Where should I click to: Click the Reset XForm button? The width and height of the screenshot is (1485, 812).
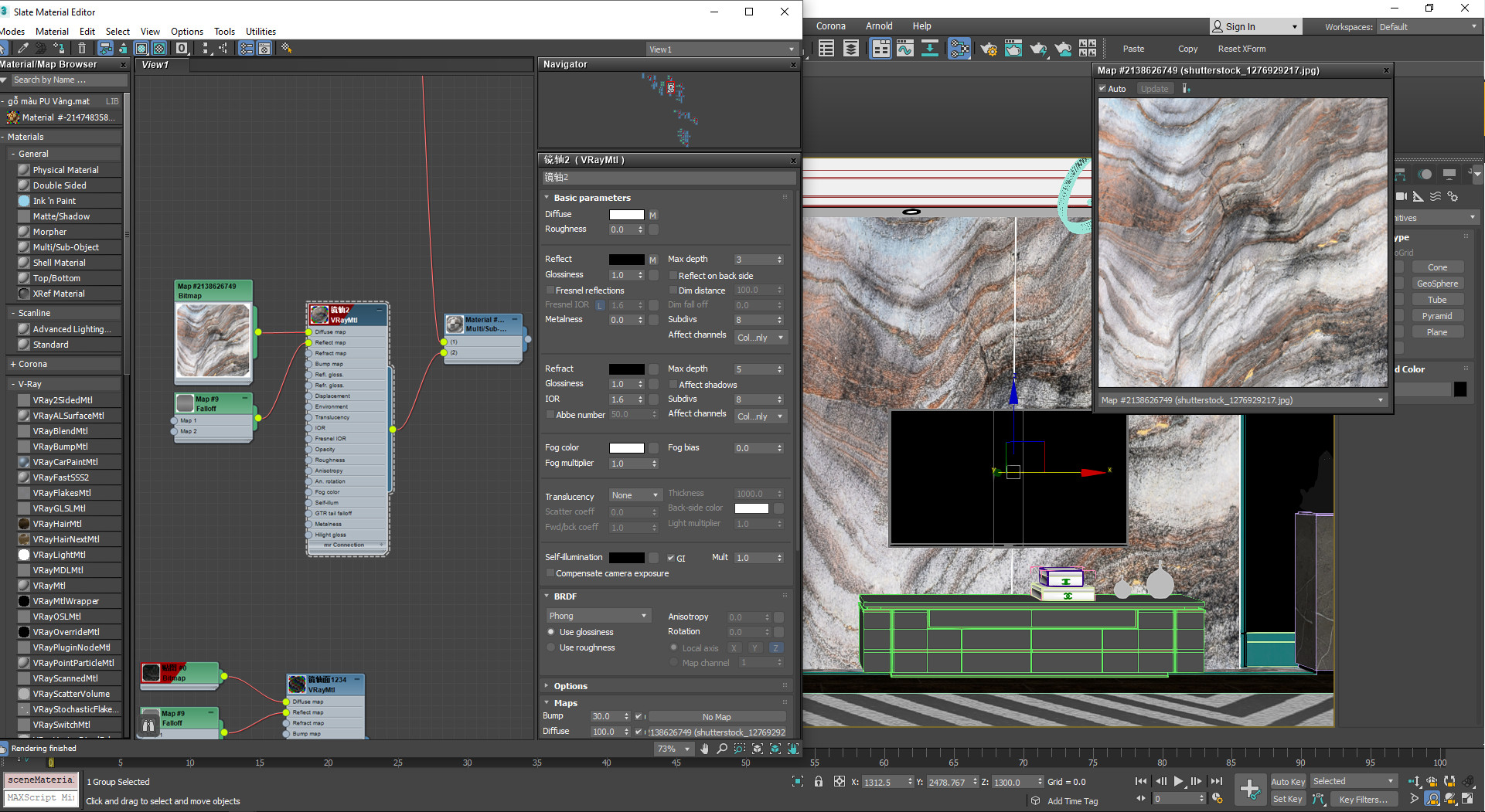pos(1241,49)
